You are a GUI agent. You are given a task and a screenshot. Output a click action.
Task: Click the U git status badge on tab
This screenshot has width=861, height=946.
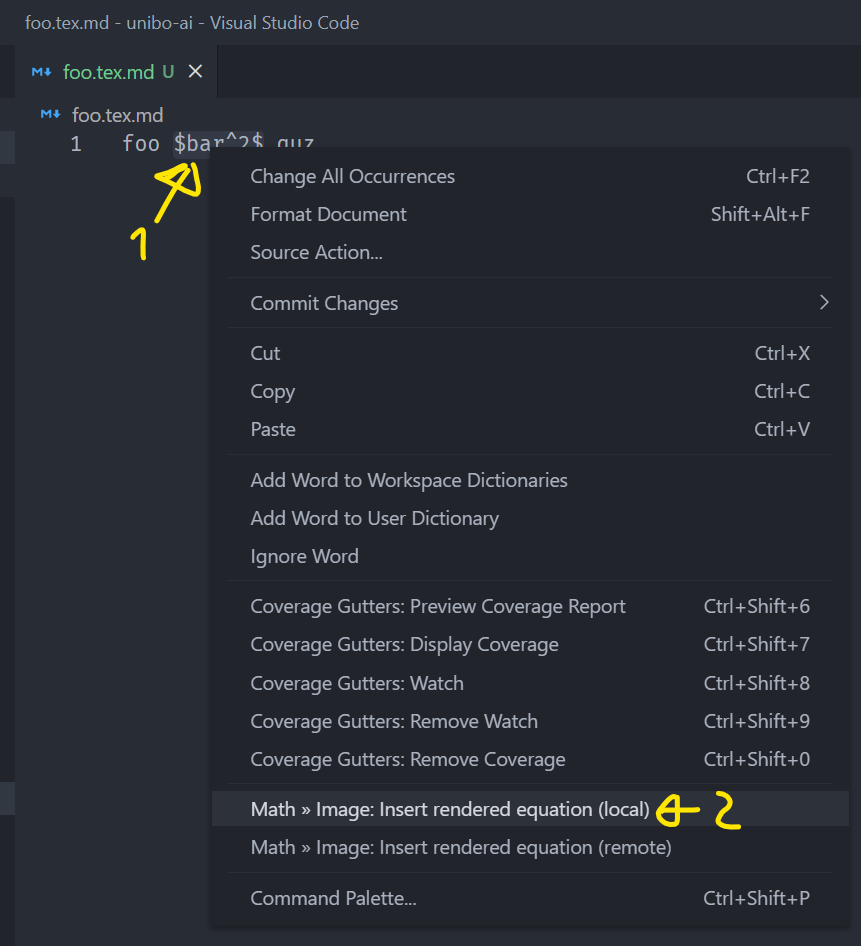[168, 72]
